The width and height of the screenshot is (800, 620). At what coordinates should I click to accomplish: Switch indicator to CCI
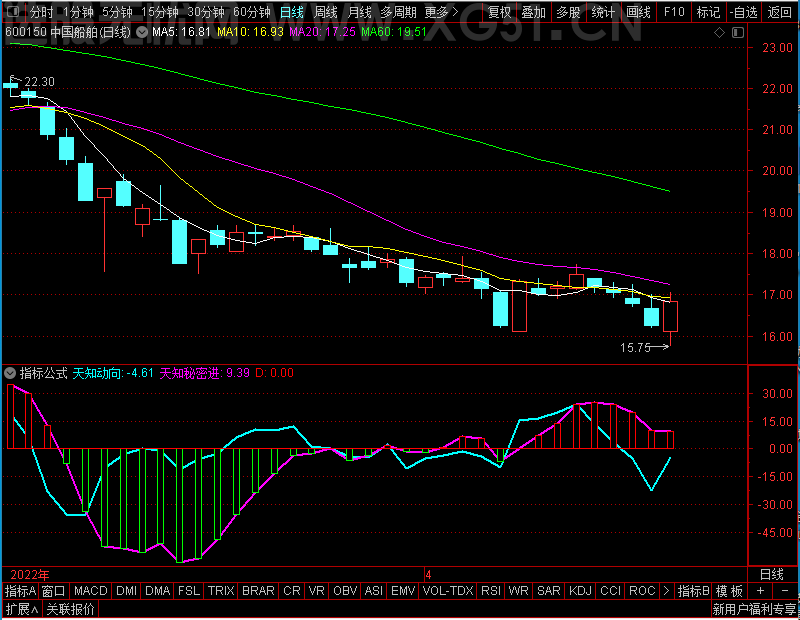(x=611, y=591)
